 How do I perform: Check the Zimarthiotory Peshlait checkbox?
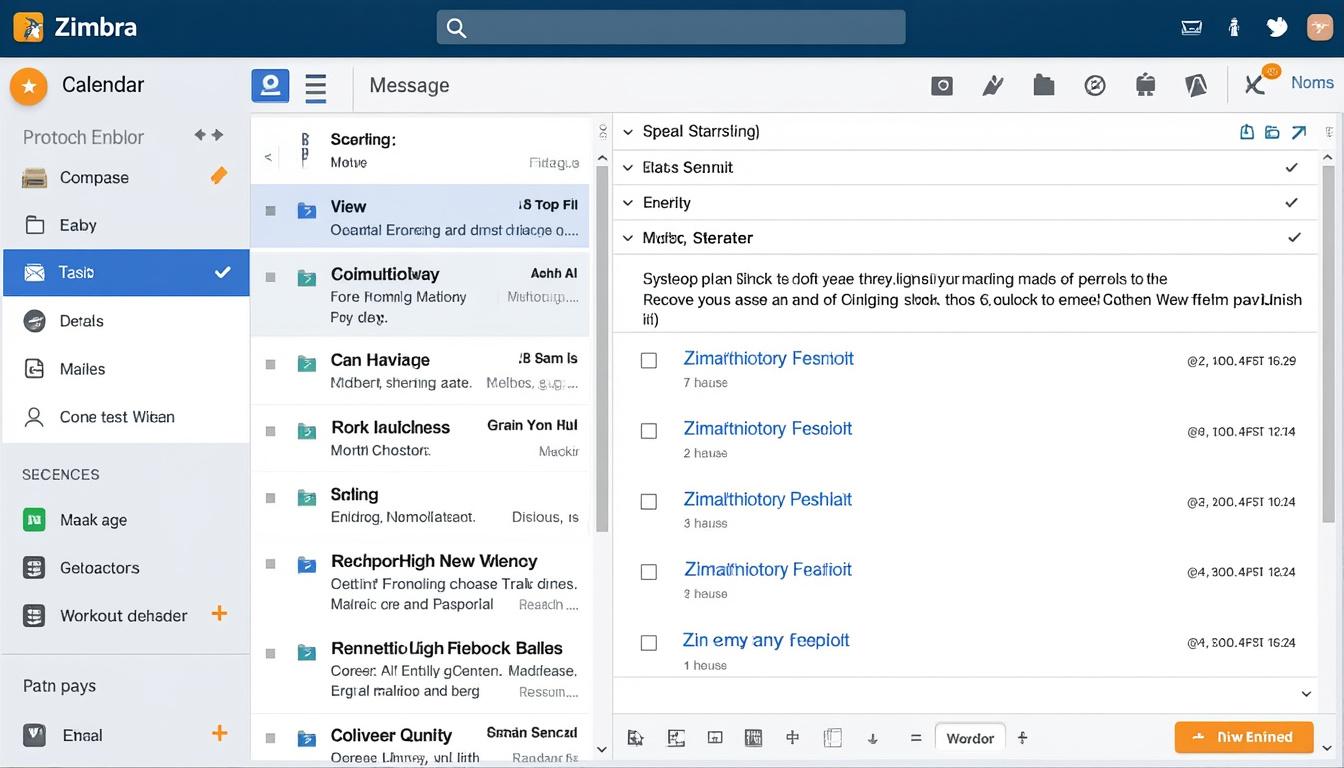tap(649, 502)
